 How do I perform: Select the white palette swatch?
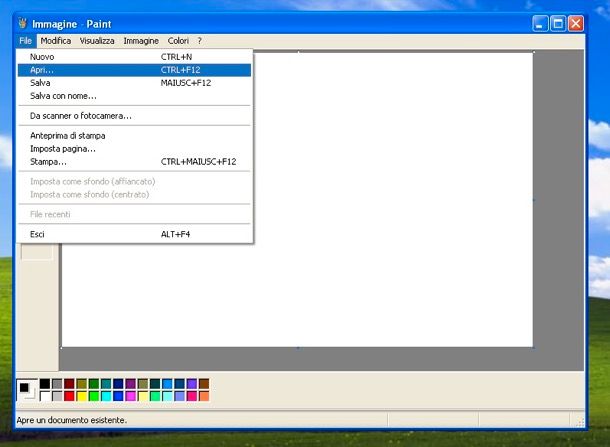click(45, 396)
